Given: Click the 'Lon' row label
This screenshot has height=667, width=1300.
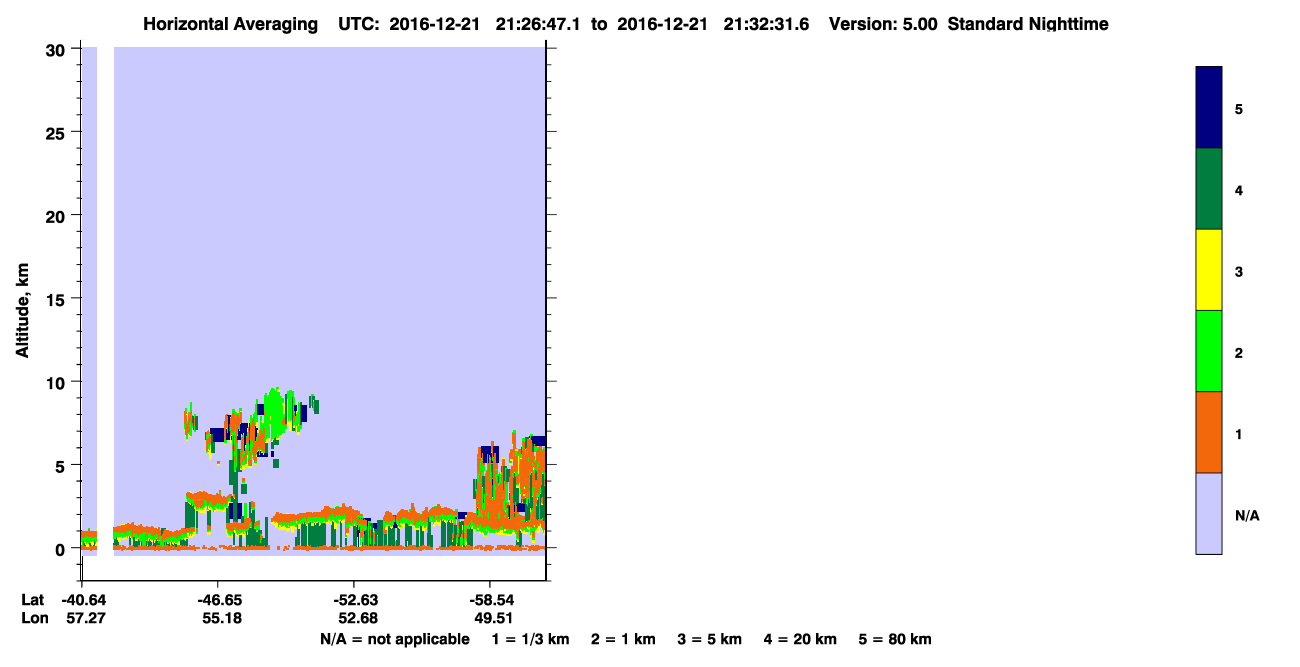Looking at the screenshot, I should (33, 619).
